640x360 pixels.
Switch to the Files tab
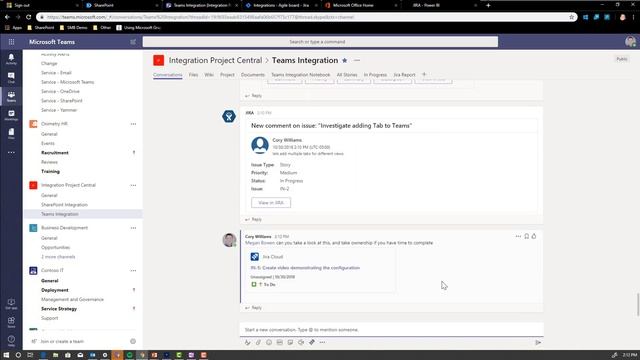[x=193, y=75]
